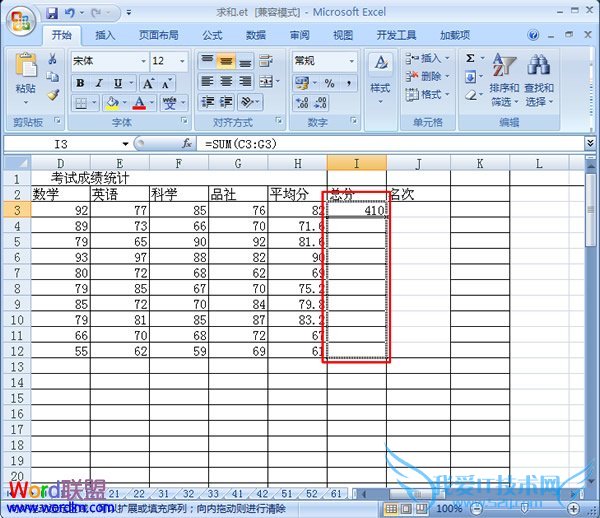Expand the Name Box dropdown arrow
This screenshot has height=518, width=600.
[126, 144]
